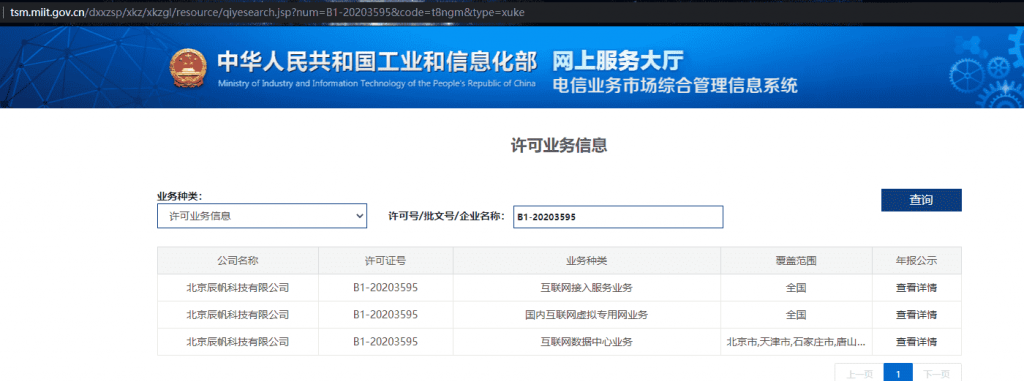The height and width of the screenshot is (381, 1024).
Task: Click the 网上服务大厅 header title
Action: (618, 61)
